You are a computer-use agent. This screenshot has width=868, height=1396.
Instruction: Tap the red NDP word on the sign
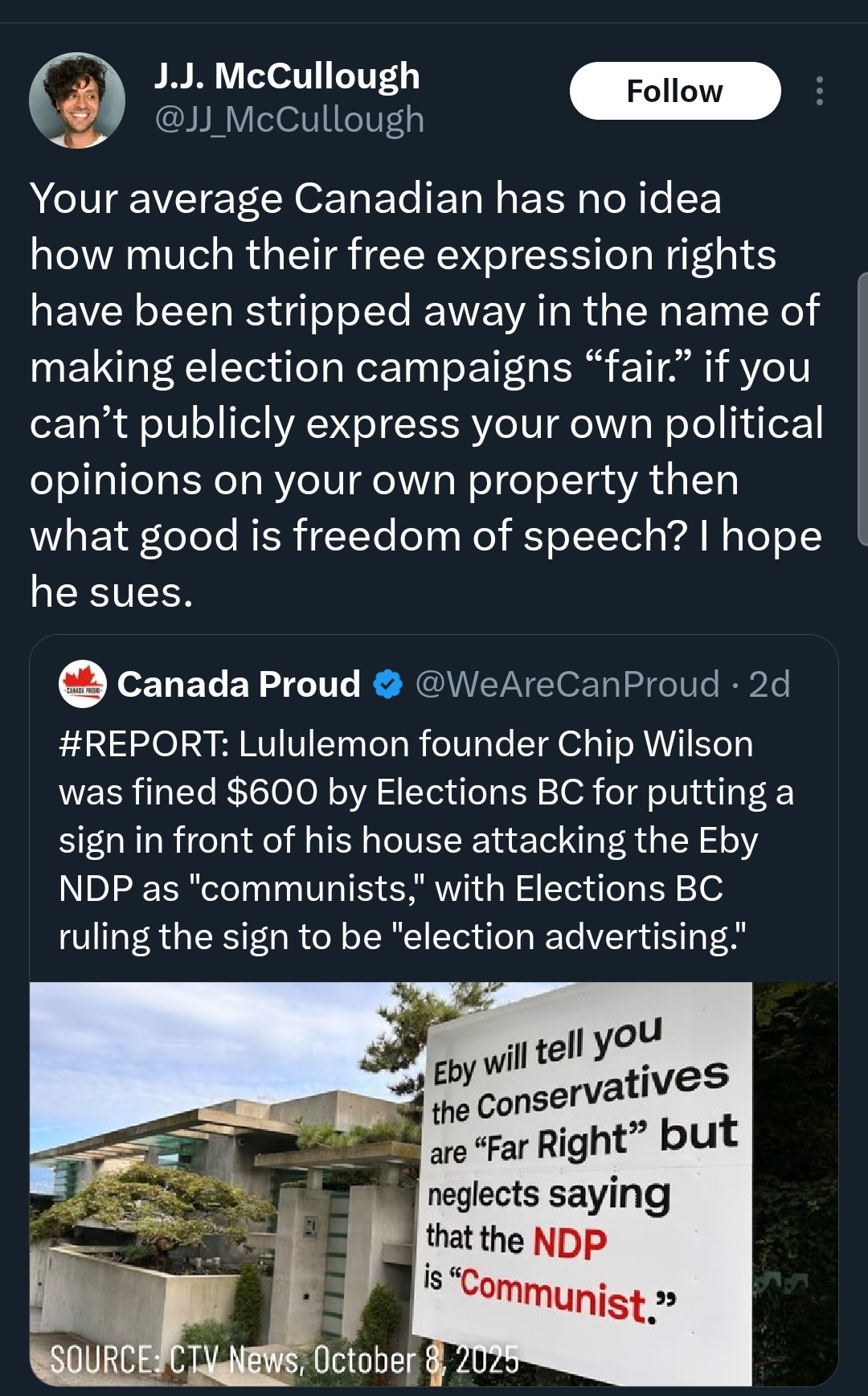(x=569, y=1242)
